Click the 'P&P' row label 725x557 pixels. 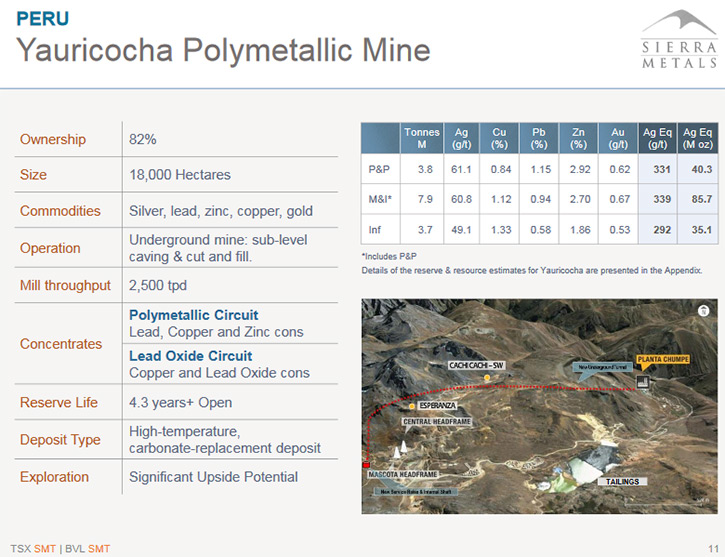point(379,169)
